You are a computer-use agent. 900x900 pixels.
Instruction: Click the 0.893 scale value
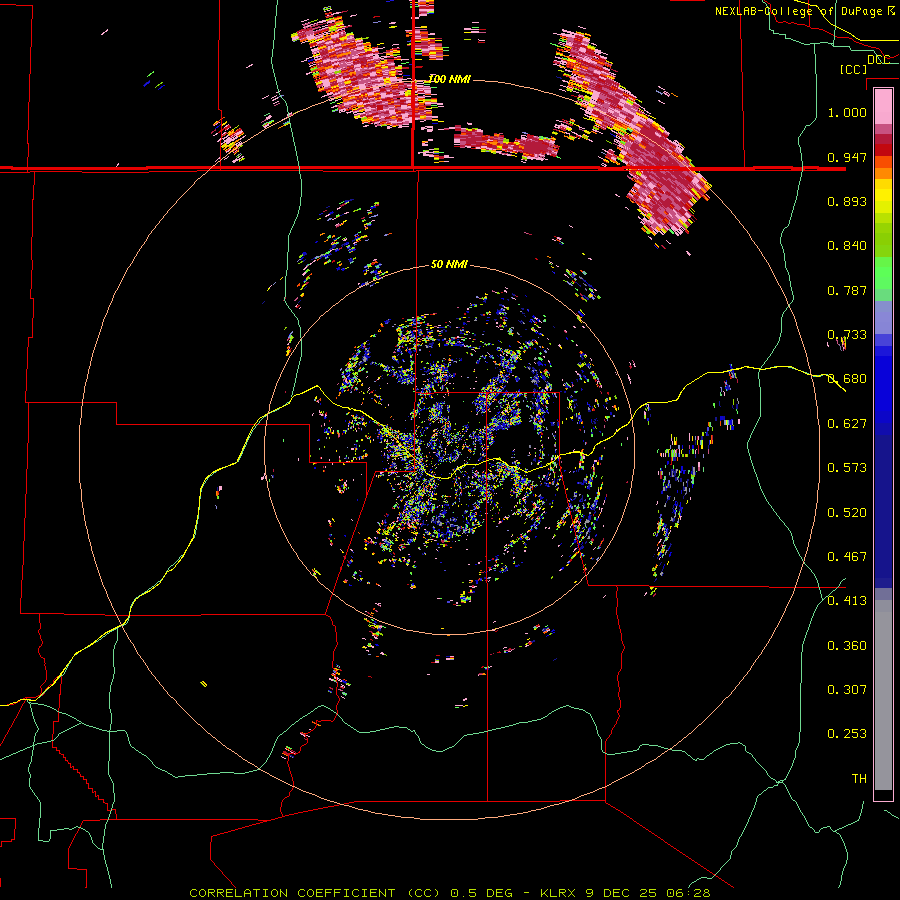pyautogui.click(x=847, y=201)
